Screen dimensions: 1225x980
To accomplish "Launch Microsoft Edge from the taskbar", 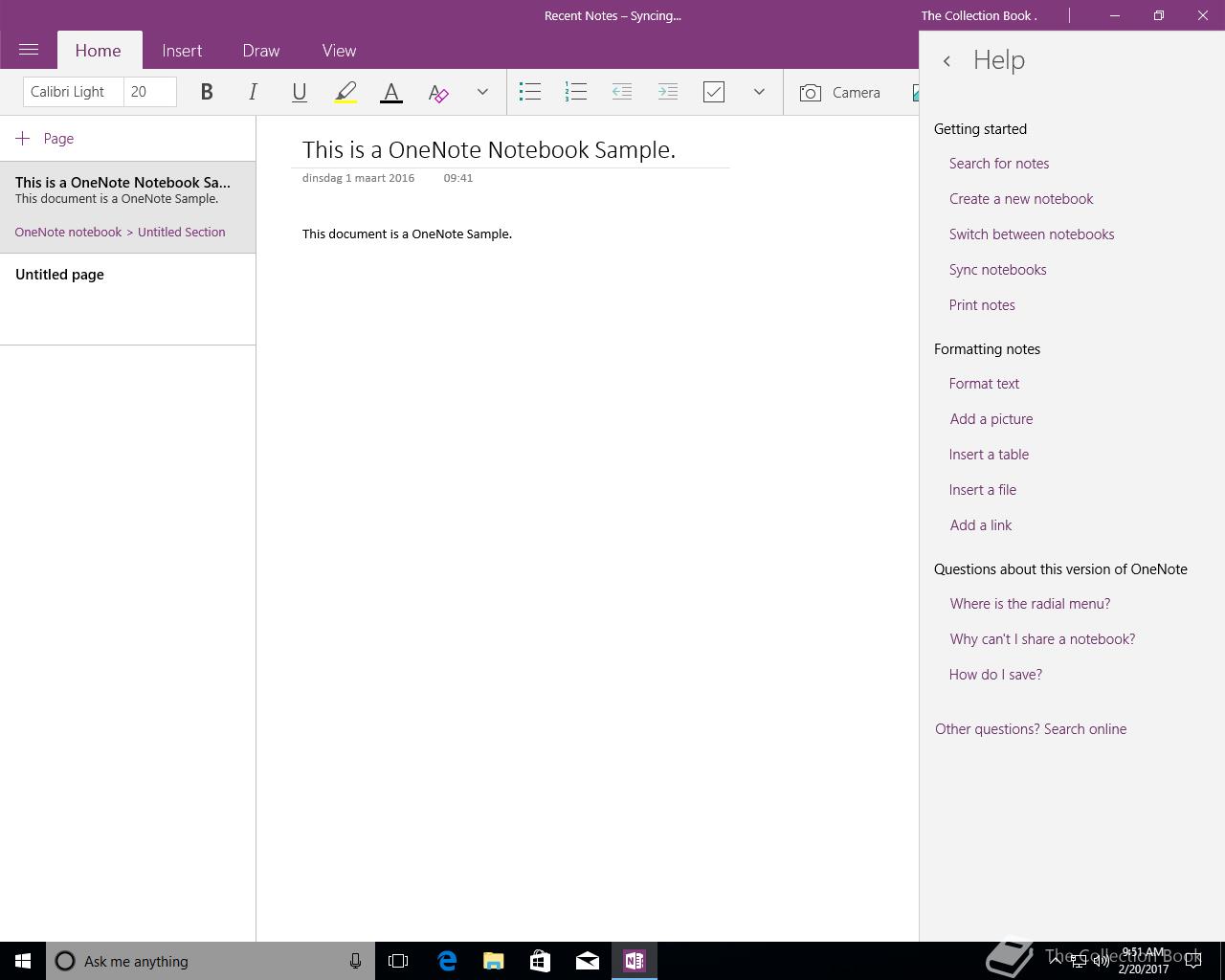I will pyautogui.click(x=446, y=961).
